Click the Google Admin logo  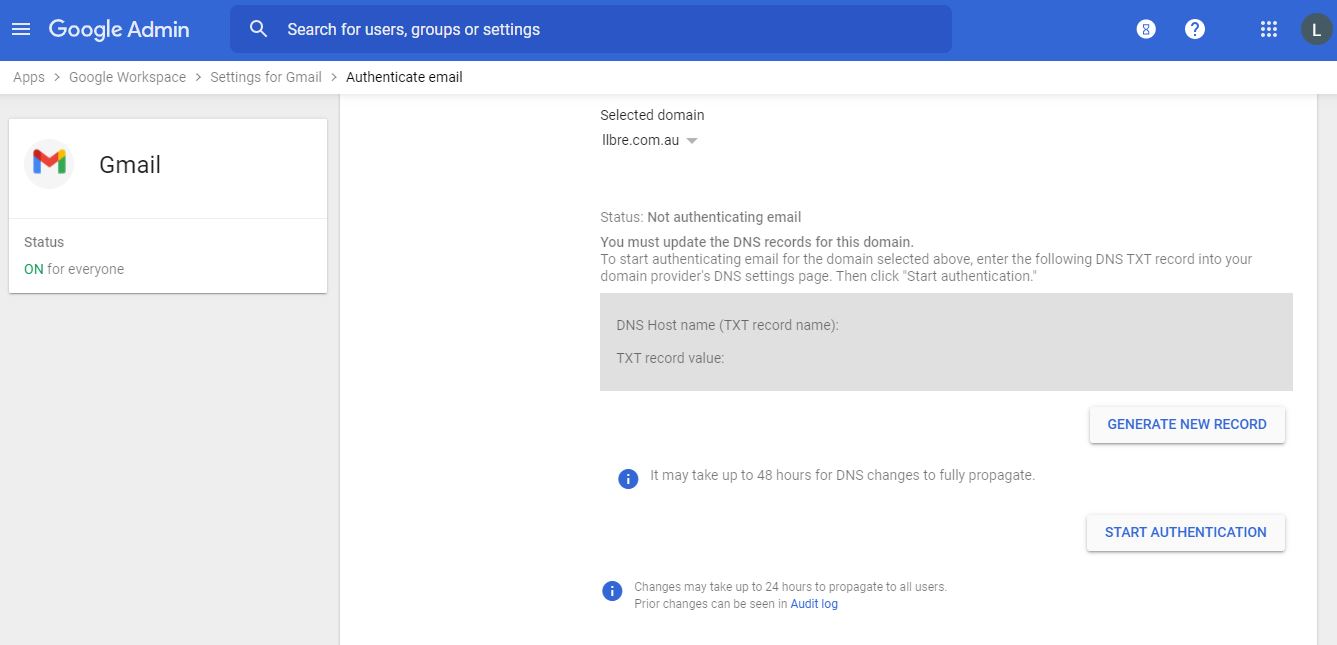click(119, 29)
